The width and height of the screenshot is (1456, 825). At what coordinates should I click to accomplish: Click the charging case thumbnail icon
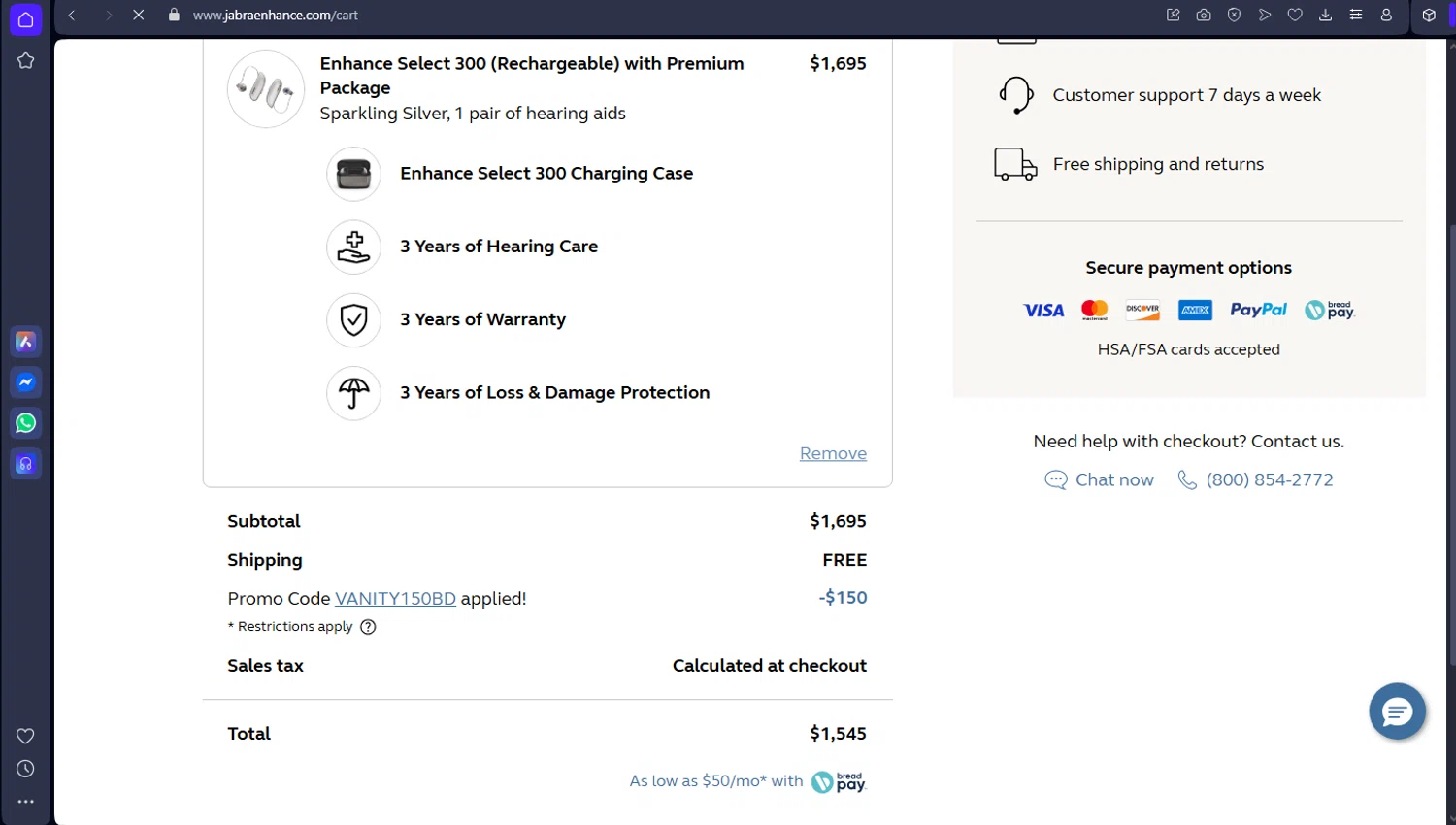tap(353, 175)
